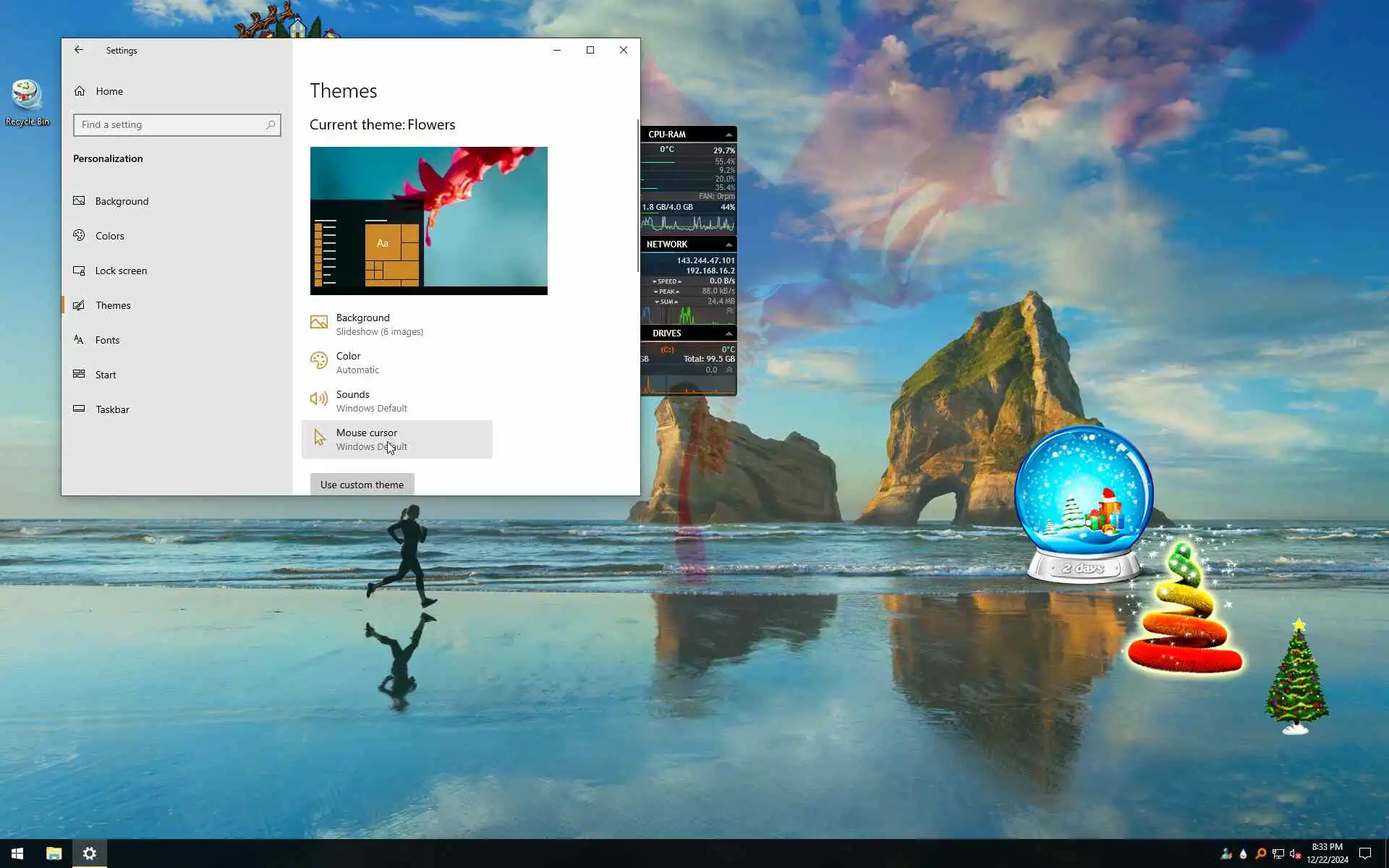The width and height of the screenshot is (1389, 868).
Task: Open the notification center icon
Action: click(x=1364, y=854)
